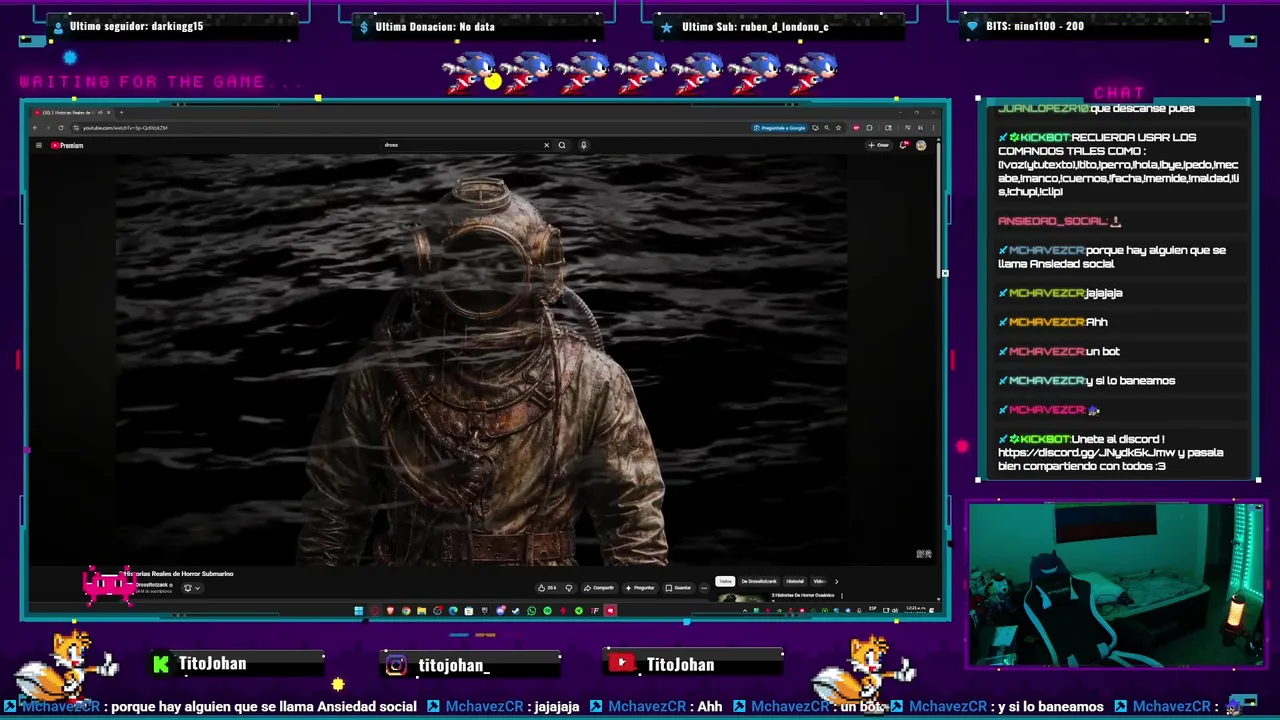Open a new browser tab
Screen dimensions: 1280x720
(x=121, y=112)
